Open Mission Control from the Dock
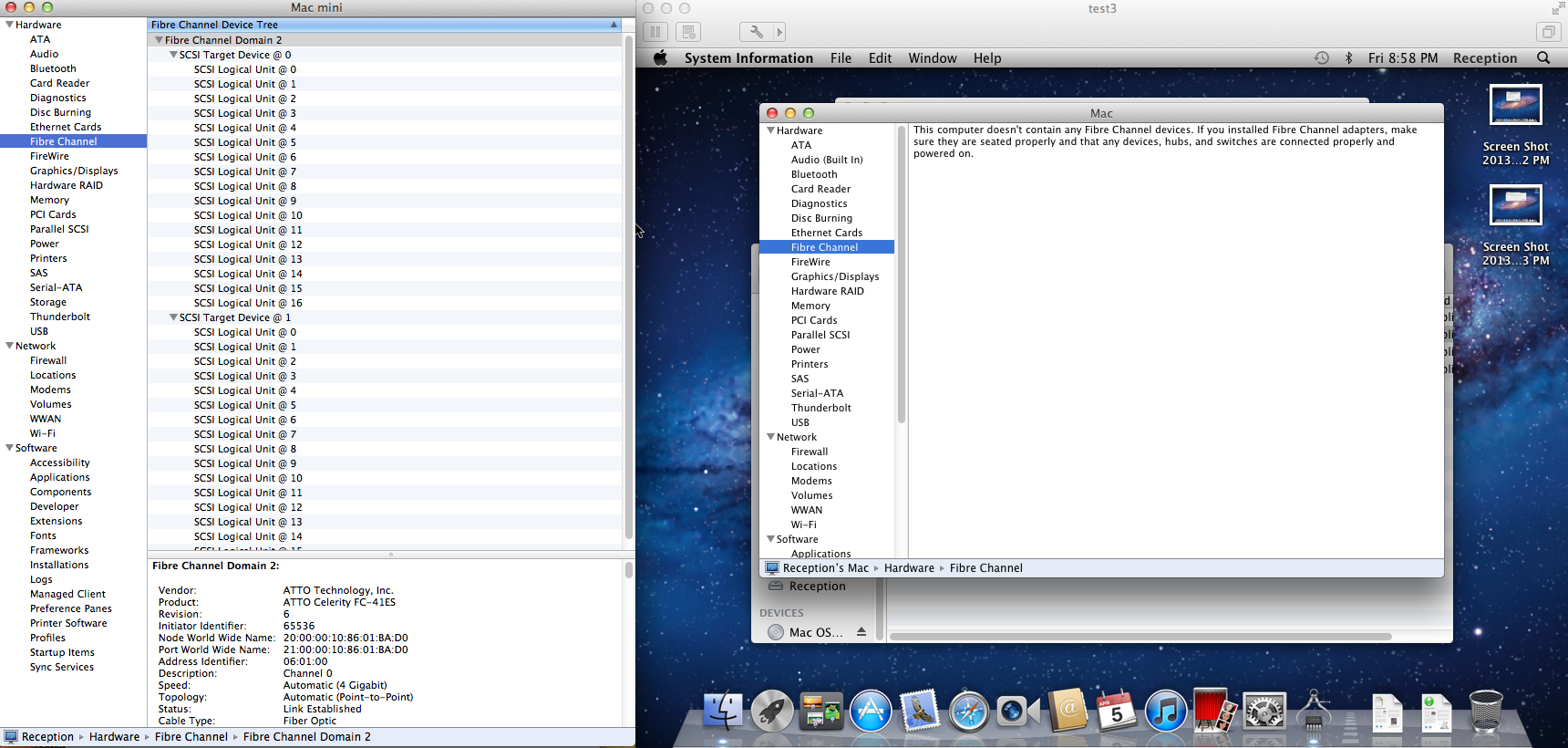 821,711
